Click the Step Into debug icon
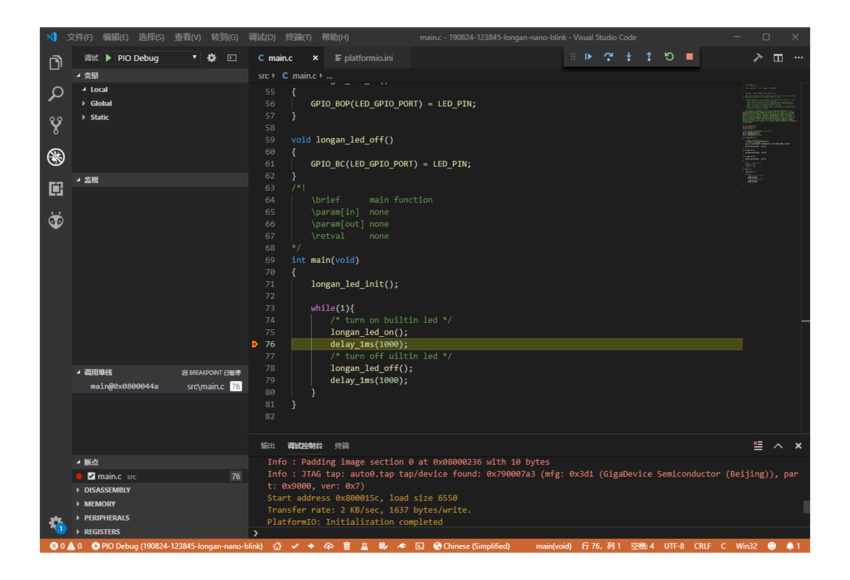850x580 pixels. pos(628,57)
